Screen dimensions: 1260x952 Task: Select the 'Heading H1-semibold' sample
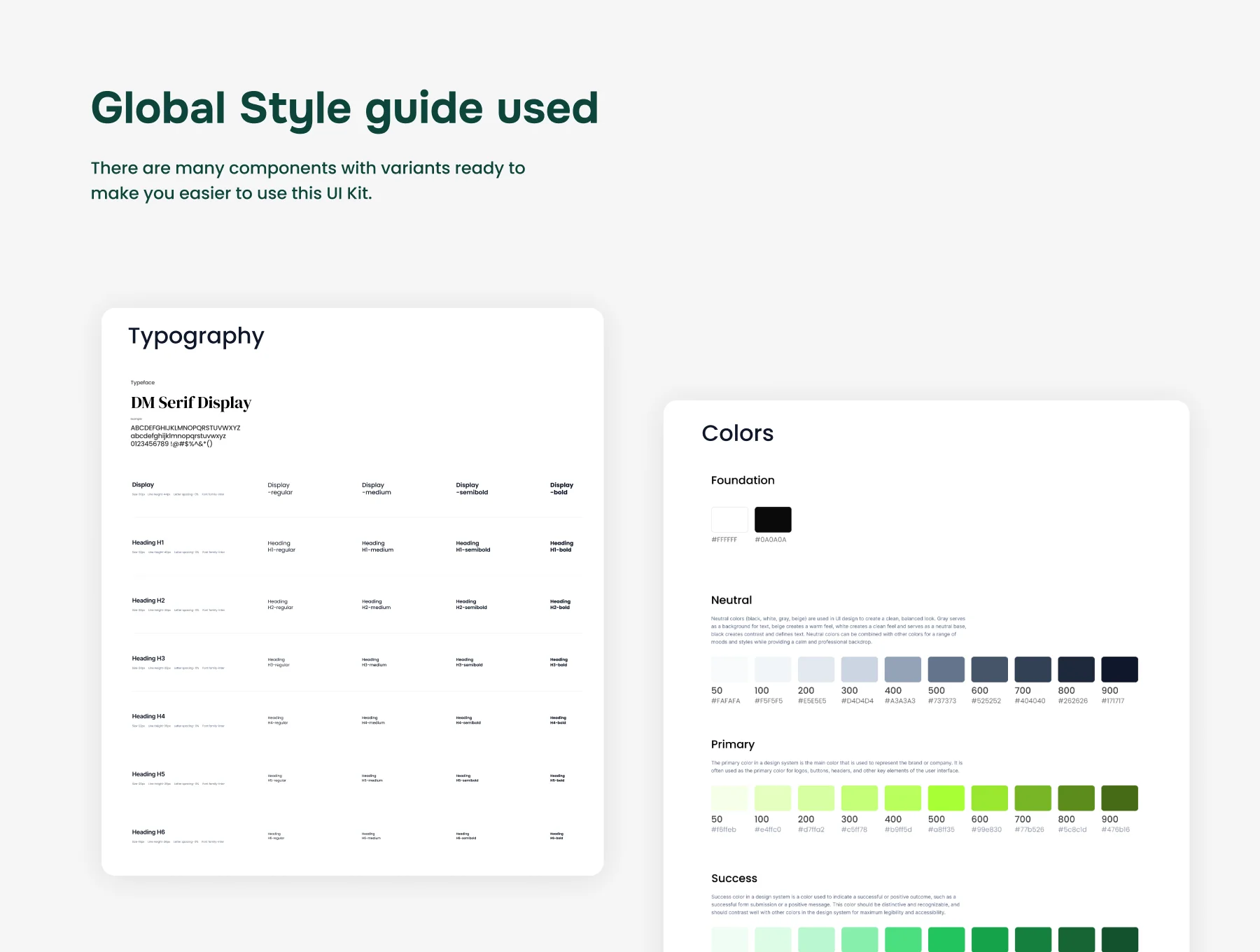pos(473,547)
